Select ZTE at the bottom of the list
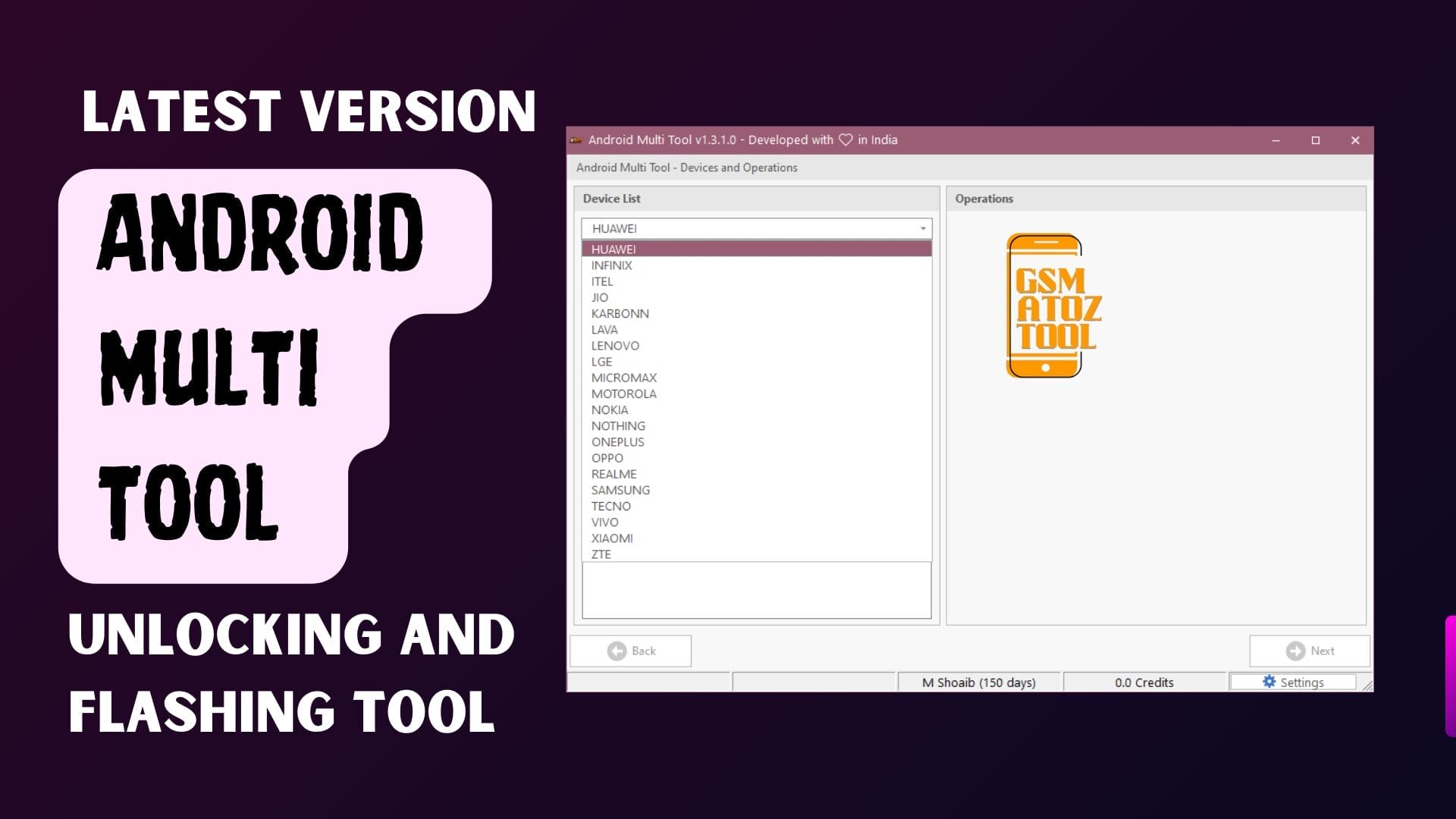 600,554
